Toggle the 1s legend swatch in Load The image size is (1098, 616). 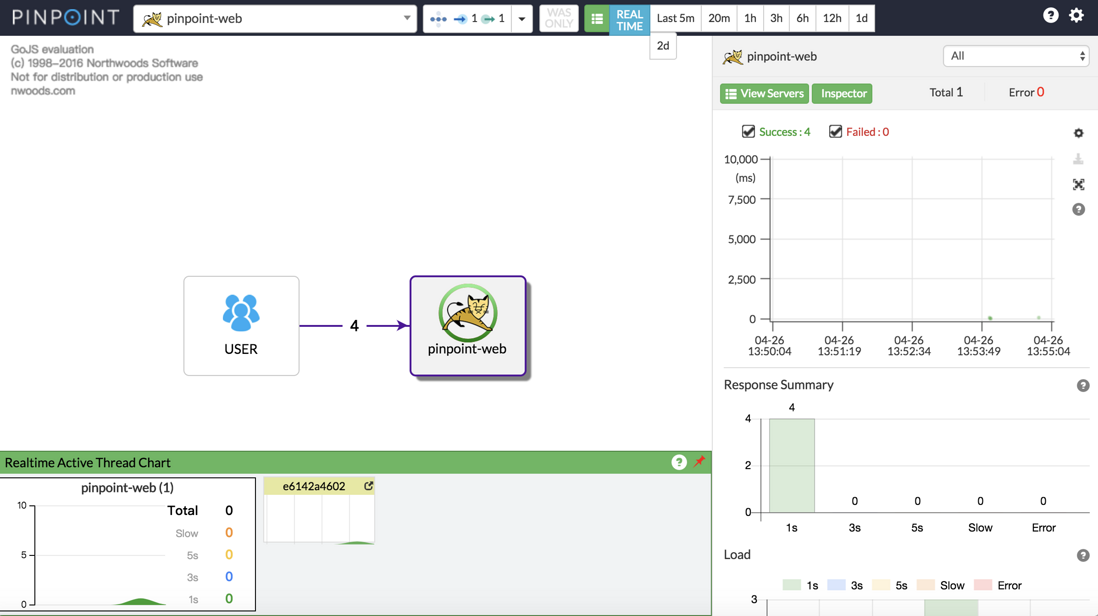click(791, 585)
